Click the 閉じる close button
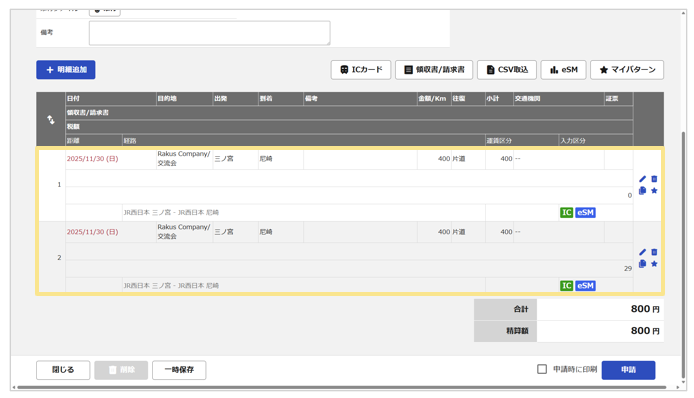The width and height of the screenshot is (694, 398). [63, 370]
